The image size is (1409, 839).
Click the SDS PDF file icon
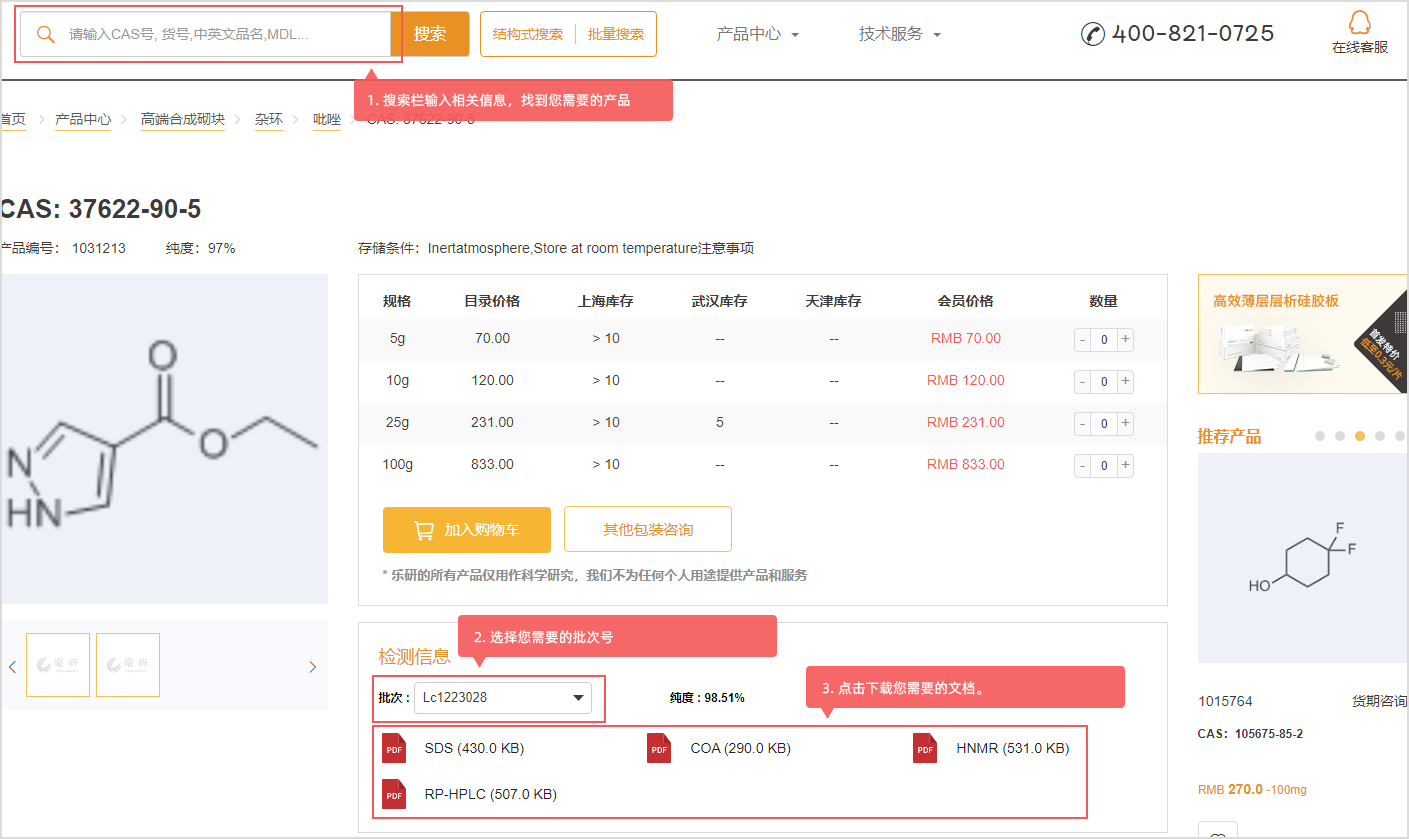pos(394,748)
